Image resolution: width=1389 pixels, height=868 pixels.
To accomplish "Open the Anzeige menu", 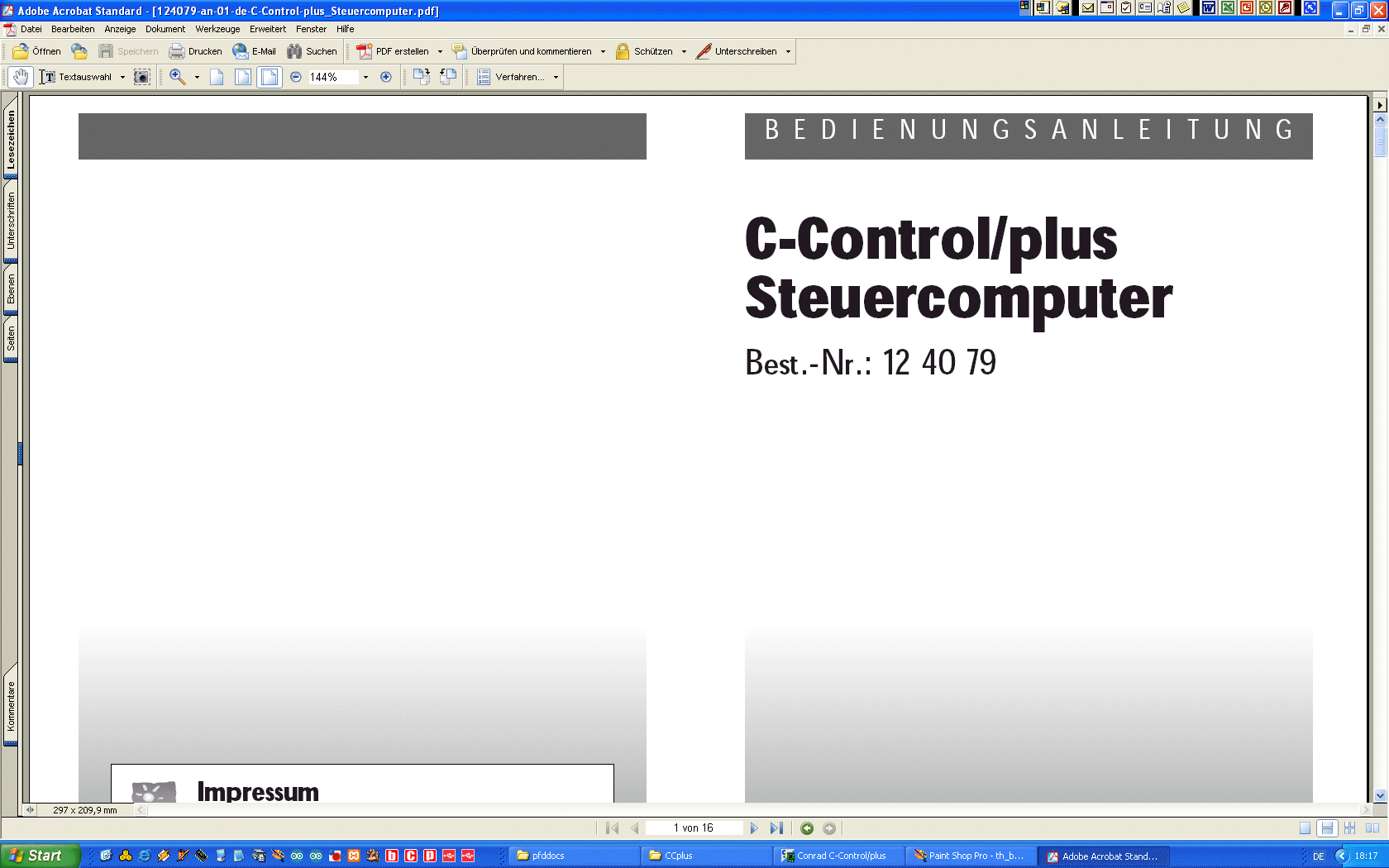I will click(120, 29).
